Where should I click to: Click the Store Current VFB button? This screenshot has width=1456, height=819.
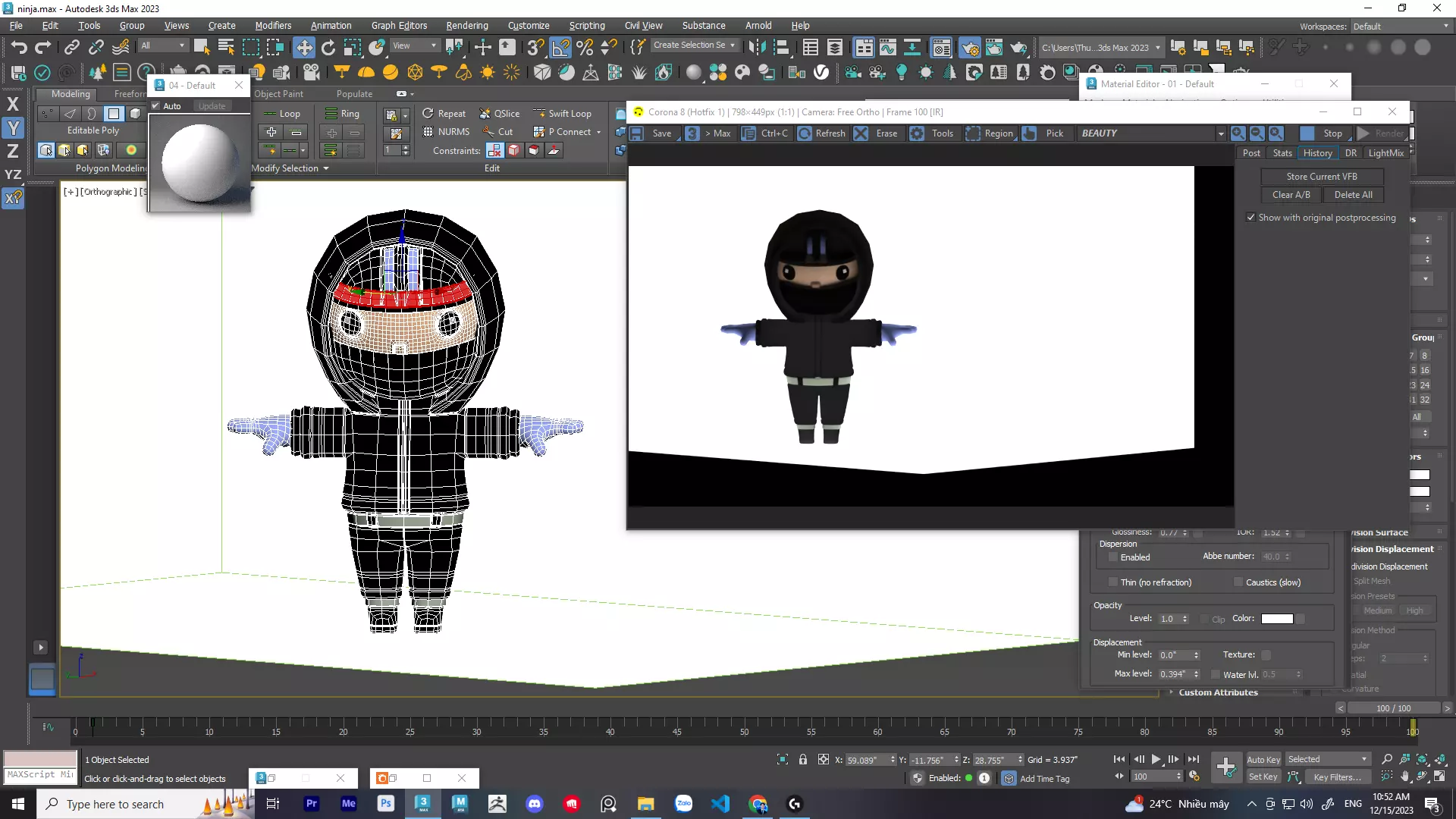tap(1322, 177)
